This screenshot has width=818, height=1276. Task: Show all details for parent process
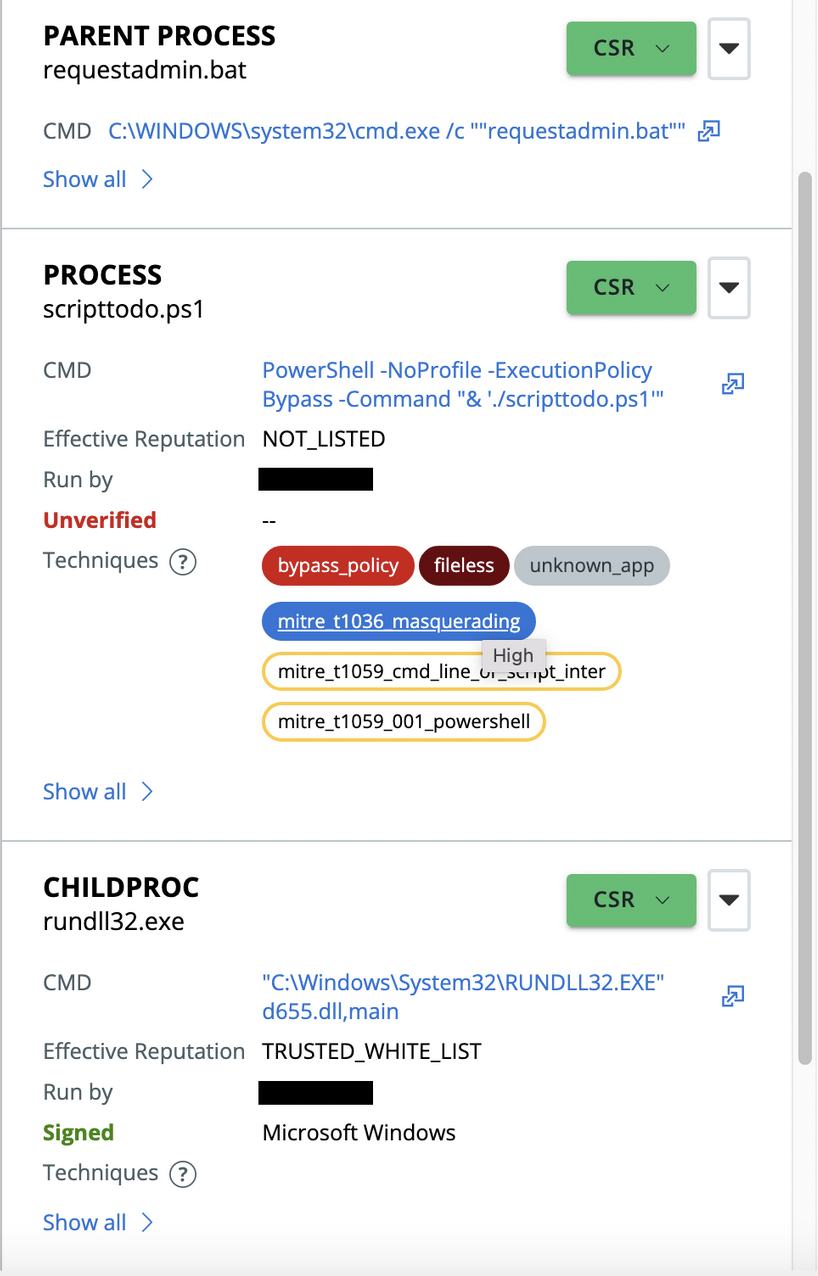[x=98, y=180]
